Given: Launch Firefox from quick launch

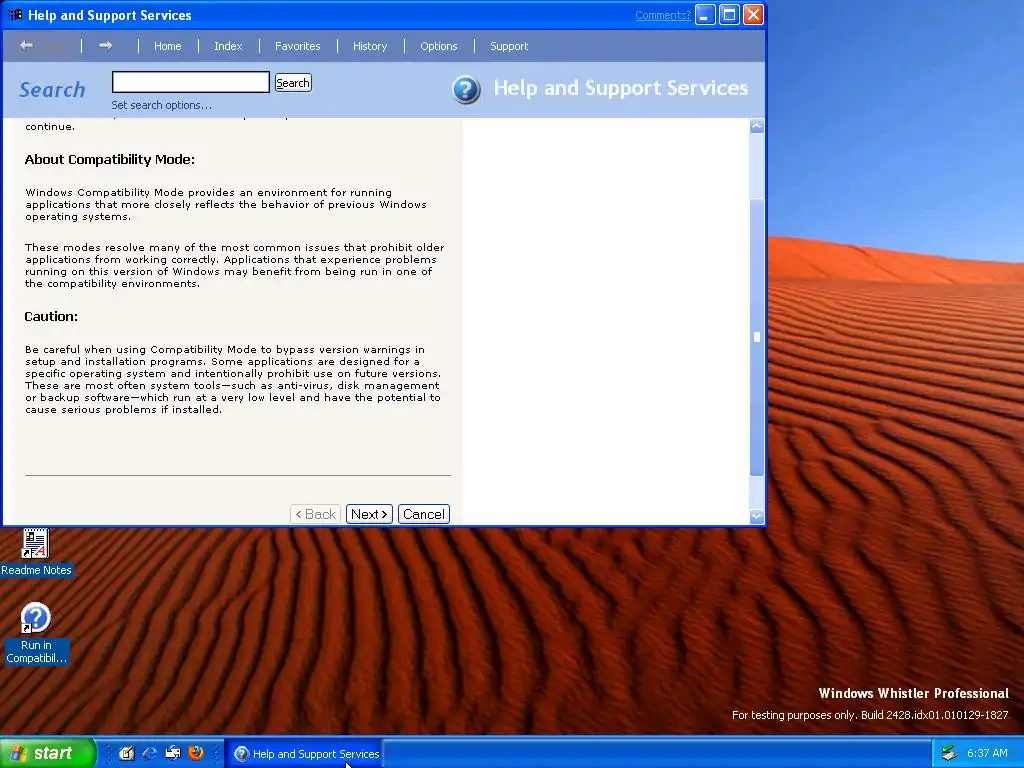Looking at the screenshot, I should pos(196,754).
